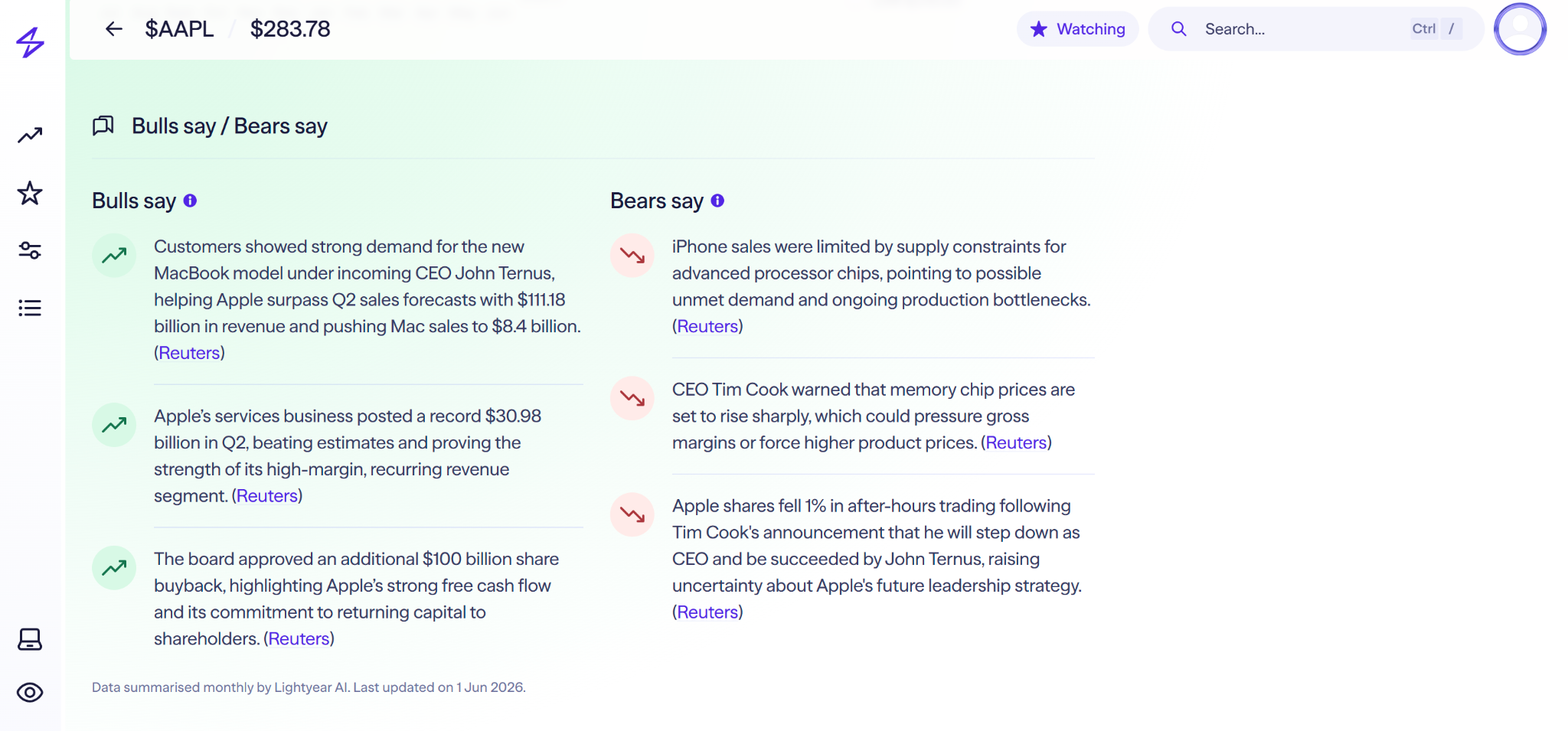Open Reuters link for memory chip prices
This screenshot has height=731, width=1568.
[1016, 443]
